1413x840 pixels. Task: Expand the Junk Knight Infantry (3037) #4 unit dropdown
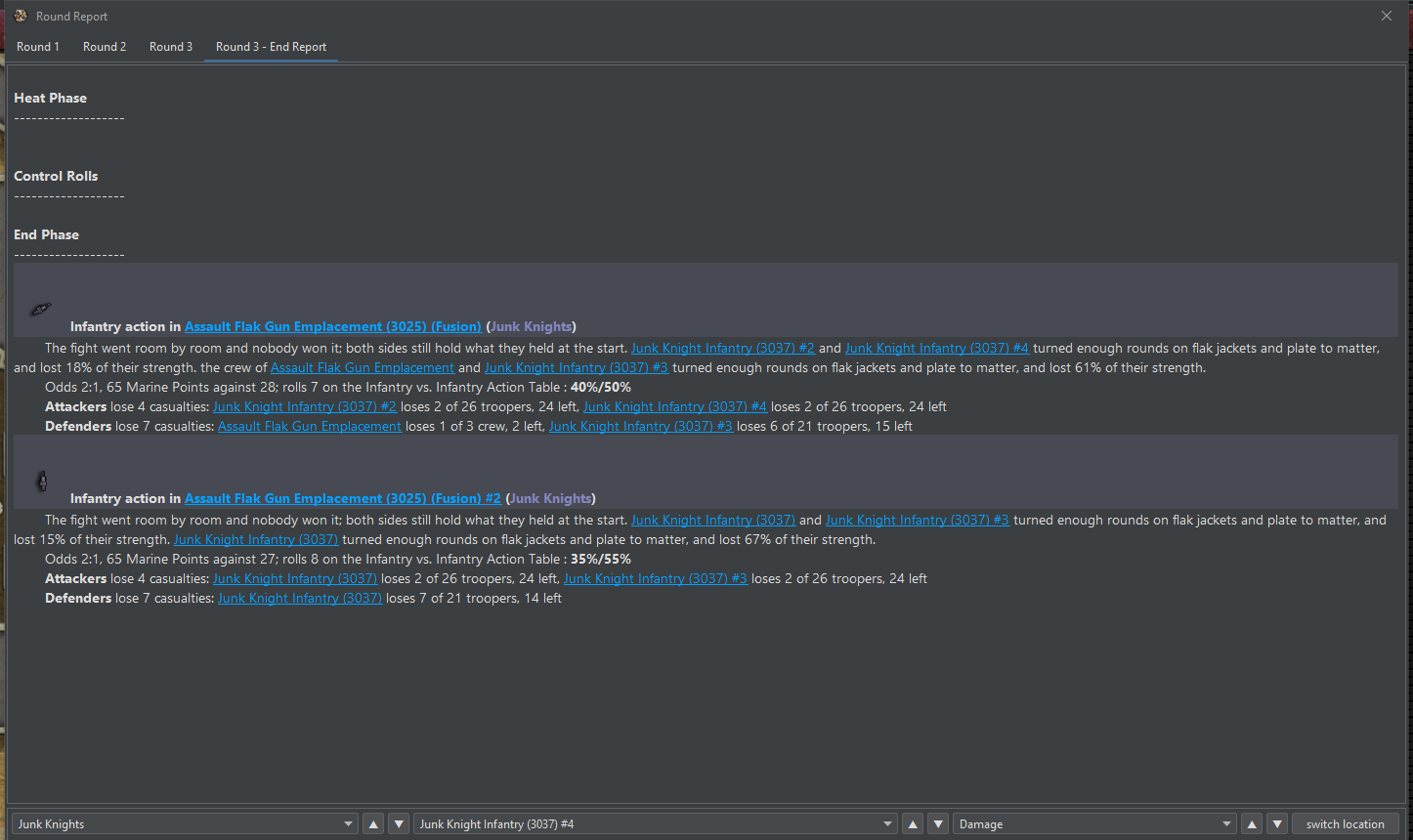click(x=656, y=824)
